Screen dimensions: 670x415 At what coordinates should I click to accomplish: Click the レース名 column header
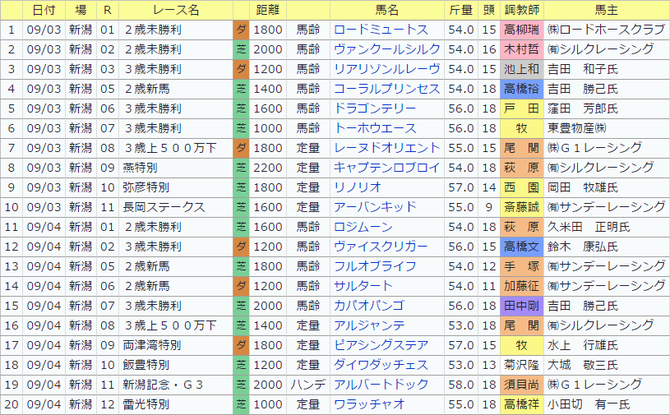pyautogui.click(x=176, y=10)
